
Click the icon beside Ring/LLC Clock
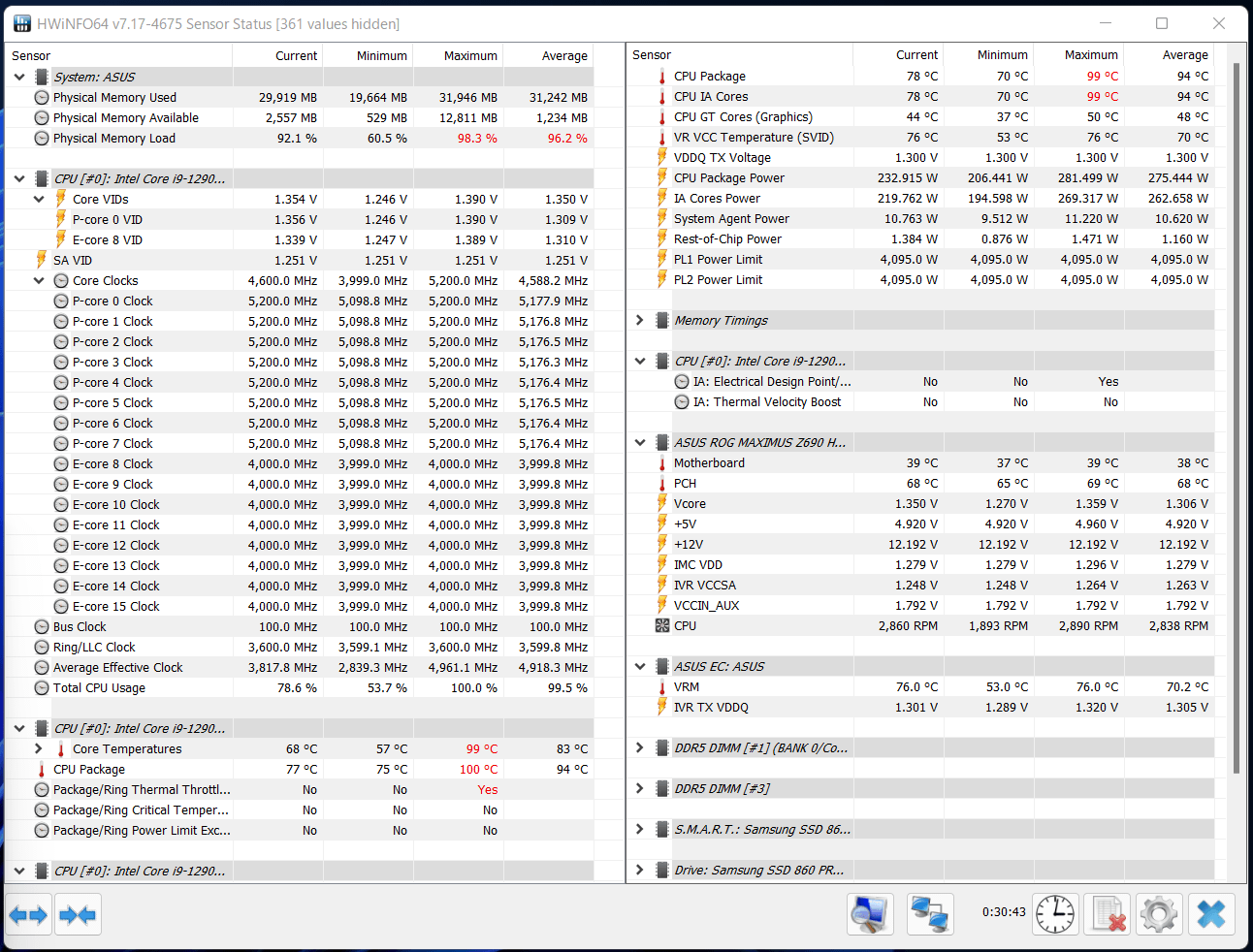42,648
